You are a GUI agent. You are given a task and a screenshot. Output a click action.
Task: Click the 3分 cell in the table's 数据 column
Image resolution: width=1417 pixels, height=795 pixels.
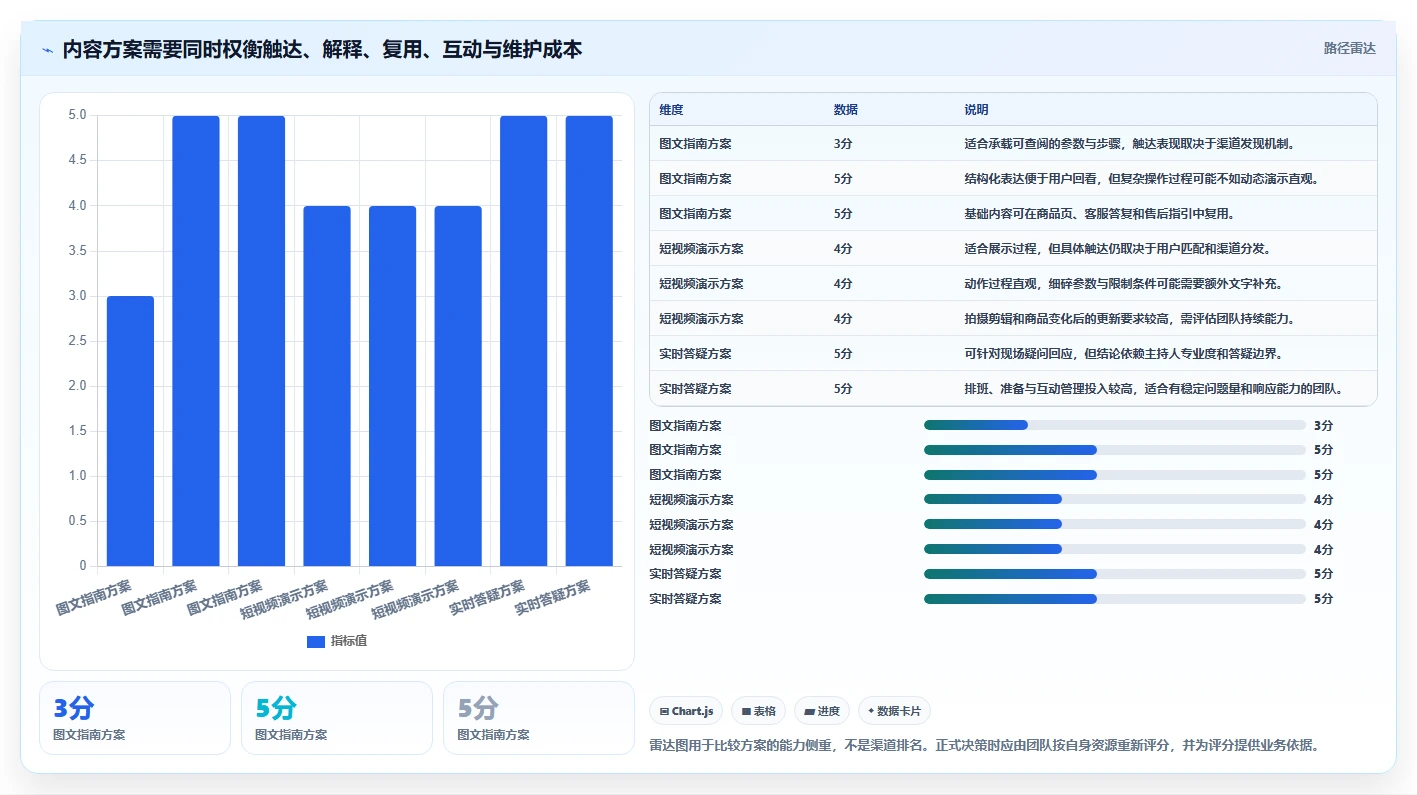[843, 143]
